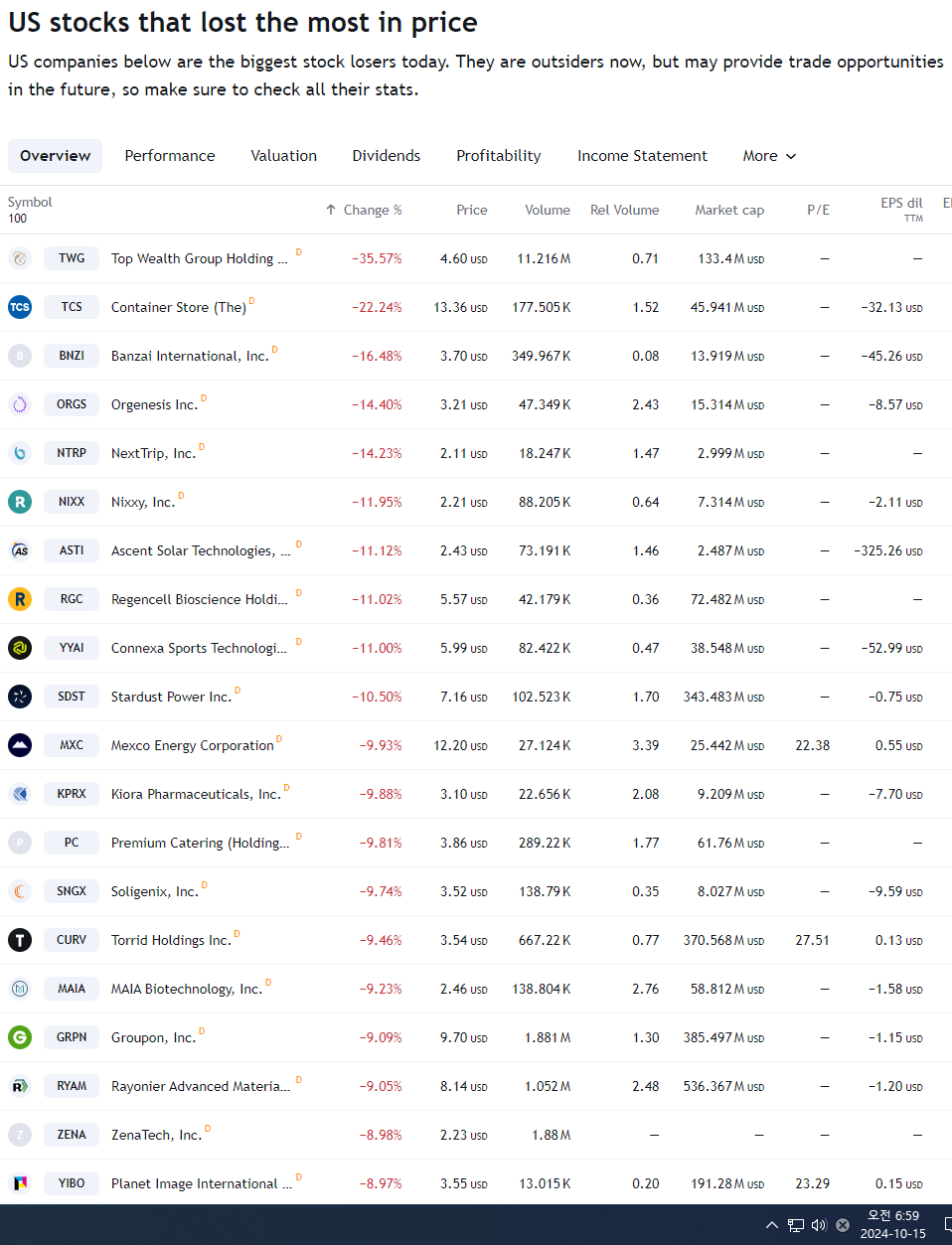Click the TCS Container Store logo icon
This screenshot has height=1245, width=952.
[20, 307]
